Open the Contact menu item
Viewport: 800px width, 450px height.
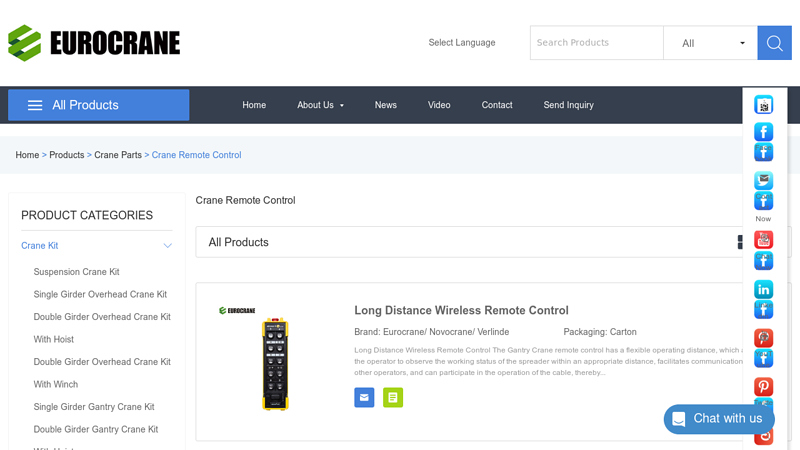point(497,105)
